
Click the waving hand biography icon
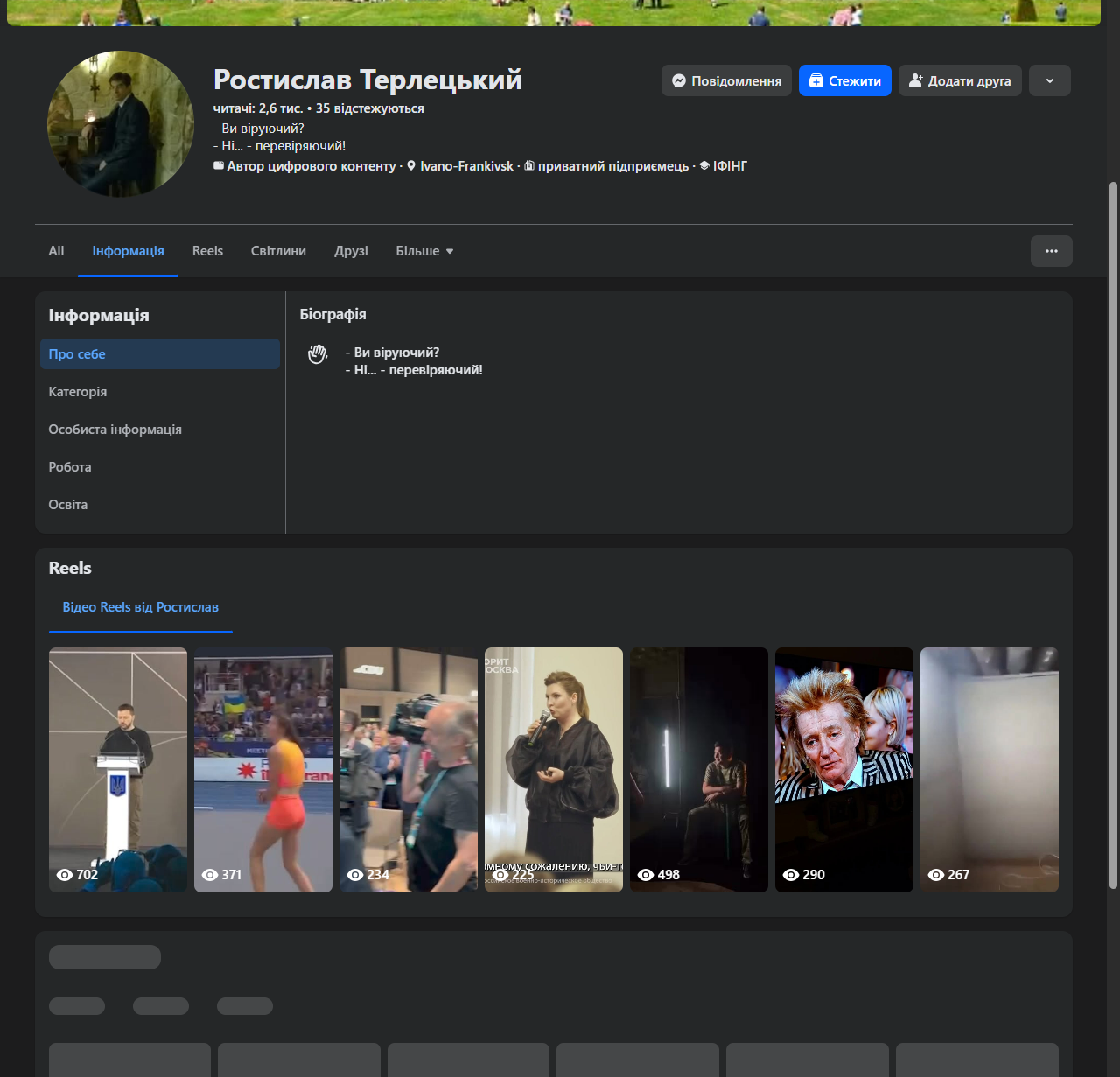pyautogui.click(x=318, y=353)
